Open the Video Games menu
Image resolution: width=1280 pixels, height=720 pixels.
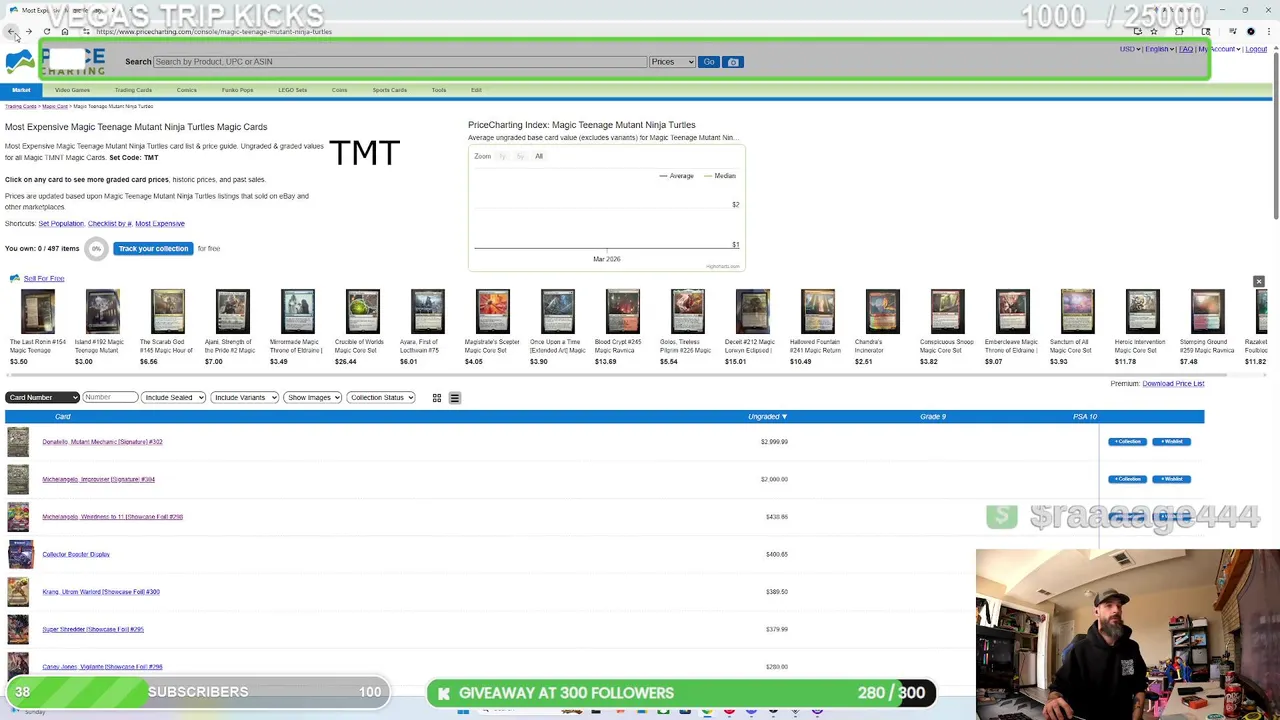72,90
